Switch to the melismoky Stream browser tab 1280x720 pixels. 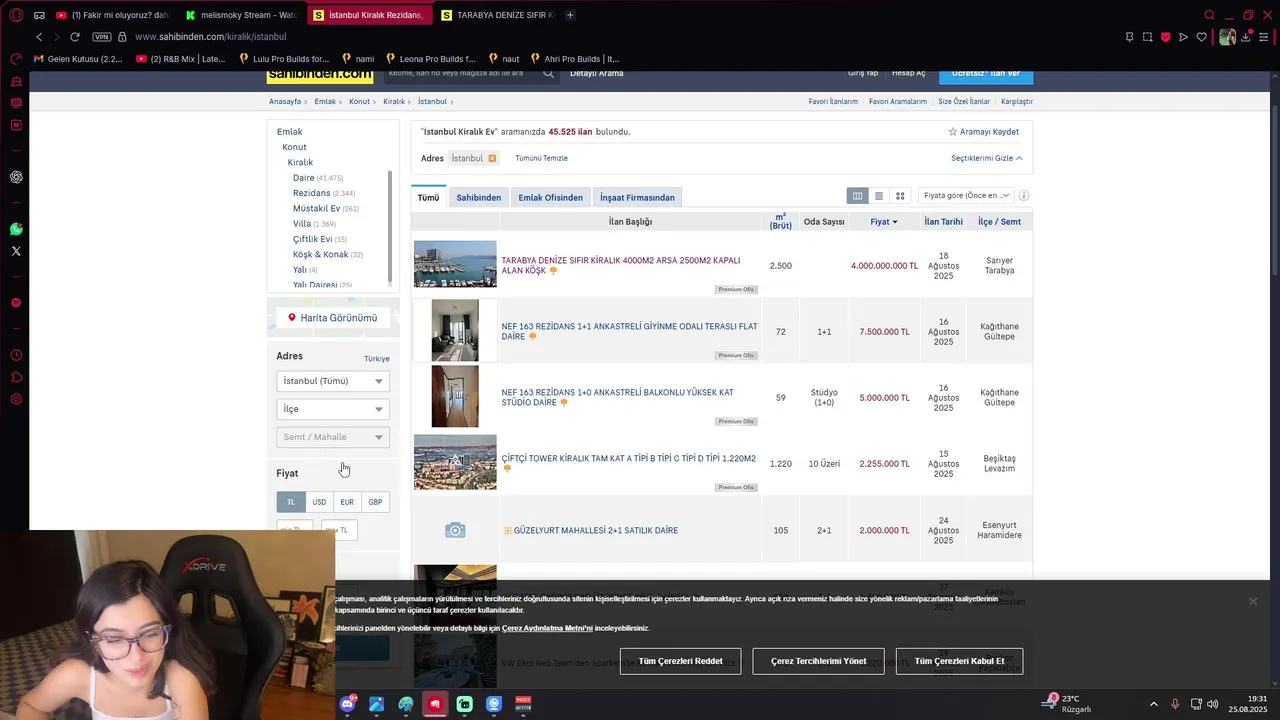tap(240, 15)
